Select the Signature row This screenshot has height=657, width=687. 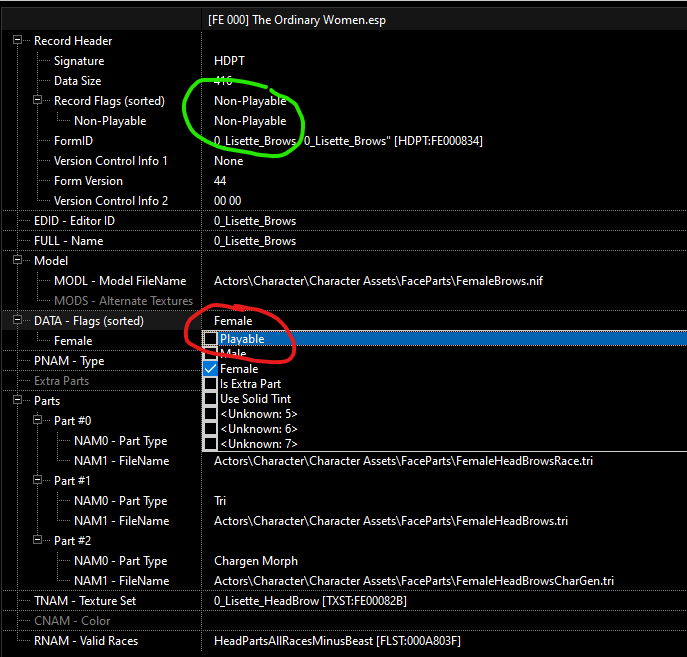tap(79, 61)
